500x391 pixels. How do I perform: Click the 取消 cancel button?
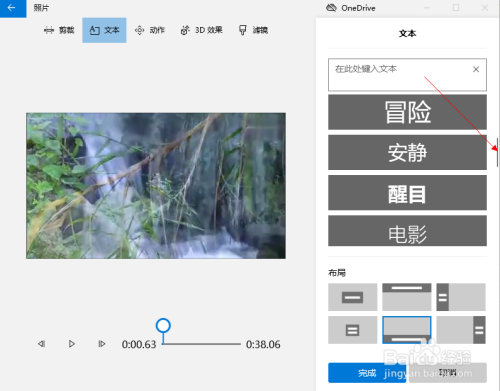coord(448,373)
